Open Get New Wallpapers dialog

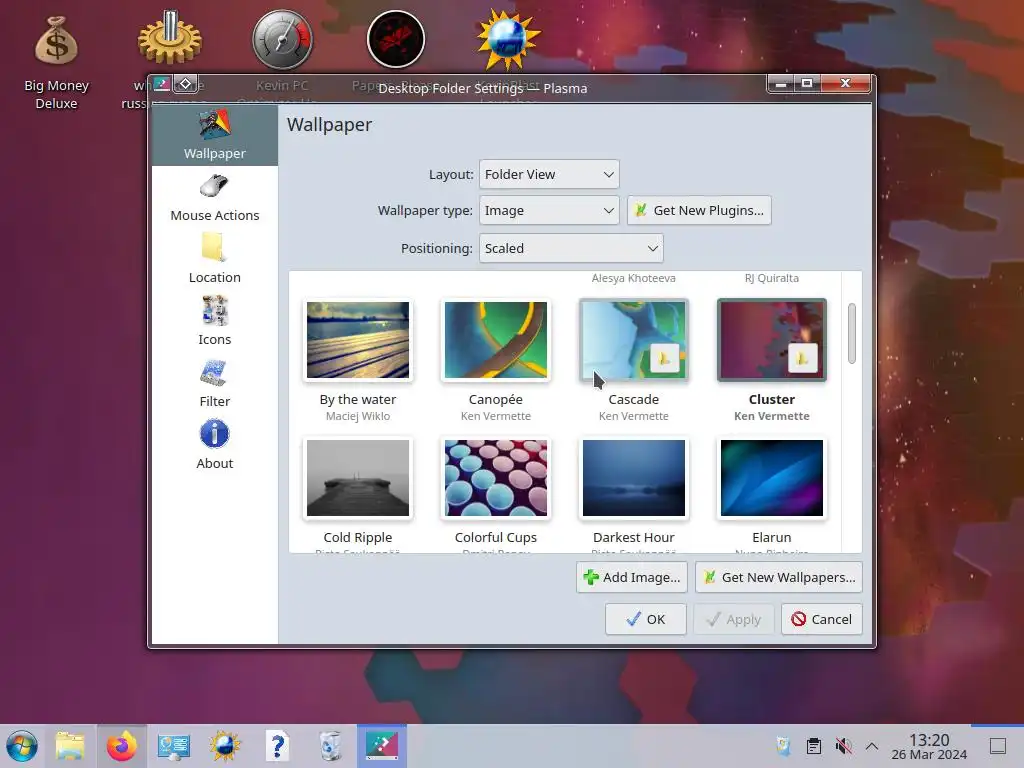[778, 577]
